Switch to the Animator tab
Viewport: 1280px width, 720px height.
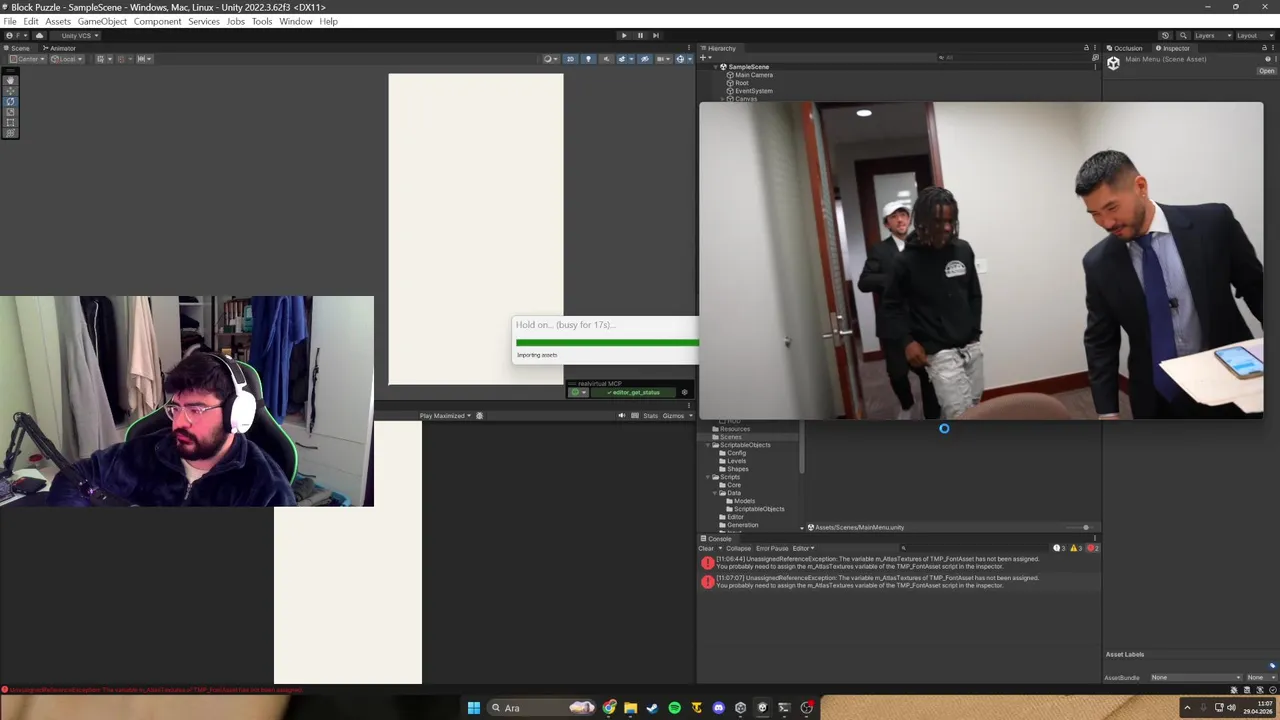[x=59, y=48]
